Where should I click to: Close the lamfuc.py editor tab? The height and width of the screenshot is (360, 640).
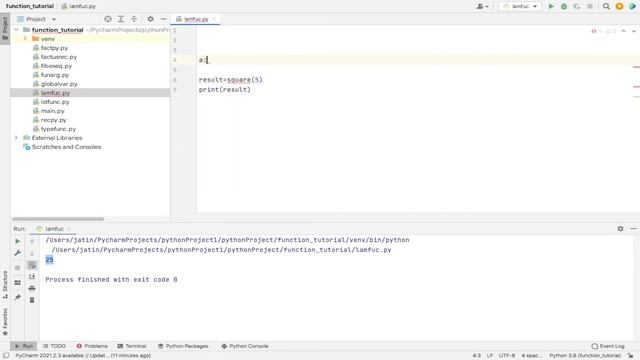point(214,19)
